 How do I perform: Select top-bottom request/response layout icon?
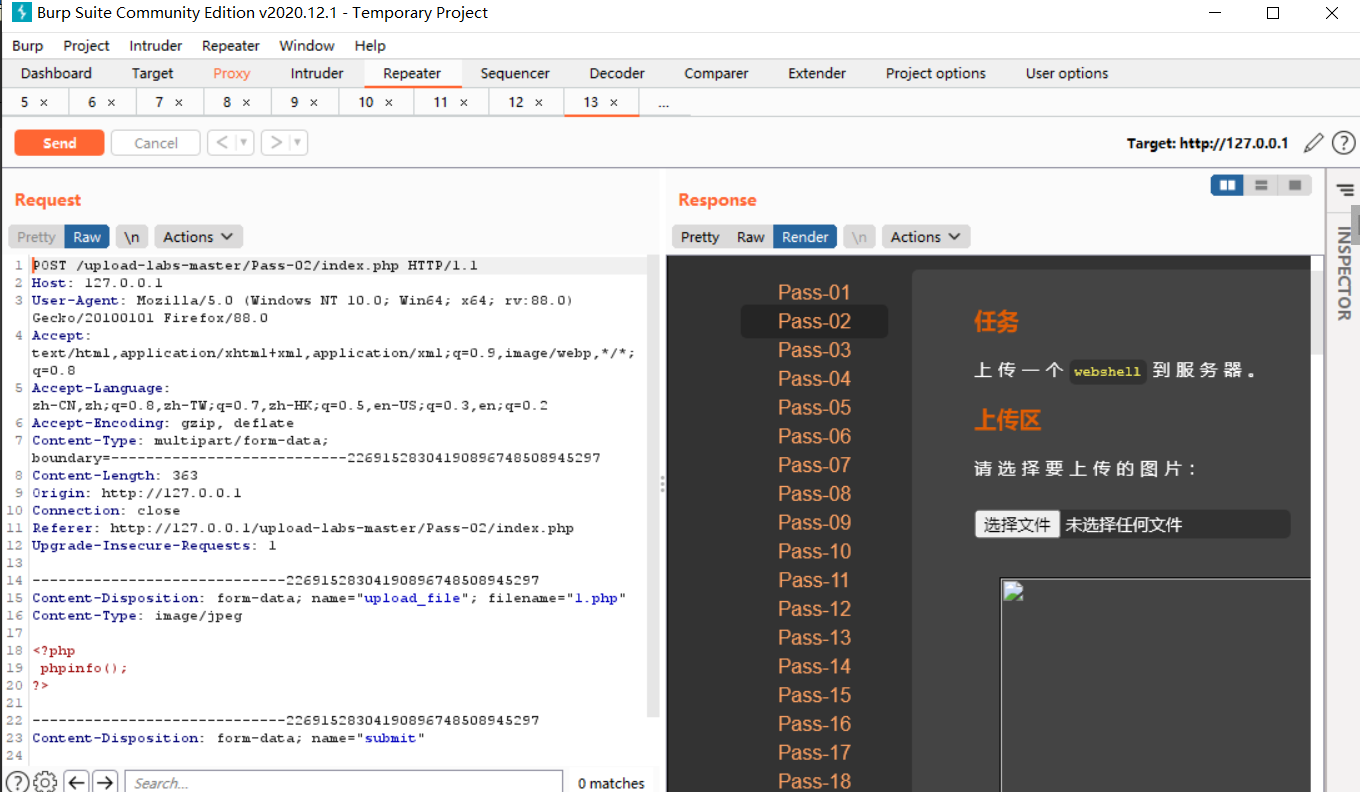pos(1261,185)
